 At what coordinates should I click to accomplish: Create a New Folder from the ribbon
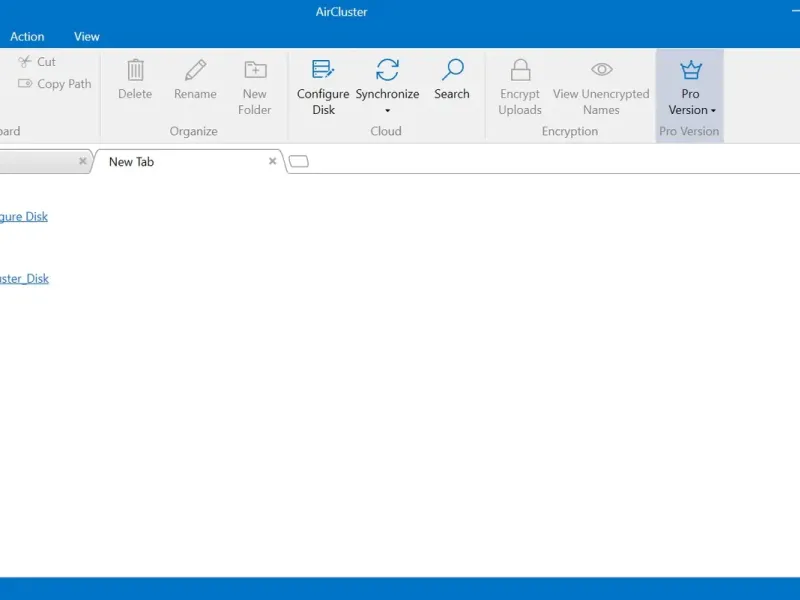click(255, 88)
